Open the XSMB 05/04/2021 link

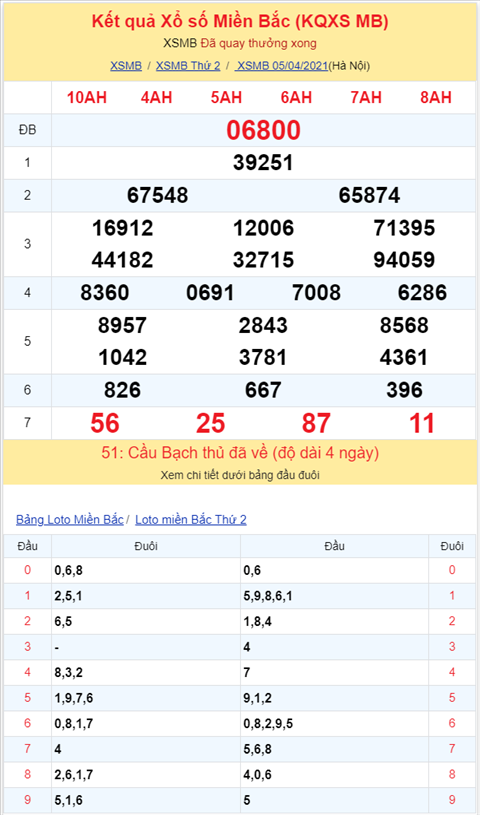coord(281,66)
